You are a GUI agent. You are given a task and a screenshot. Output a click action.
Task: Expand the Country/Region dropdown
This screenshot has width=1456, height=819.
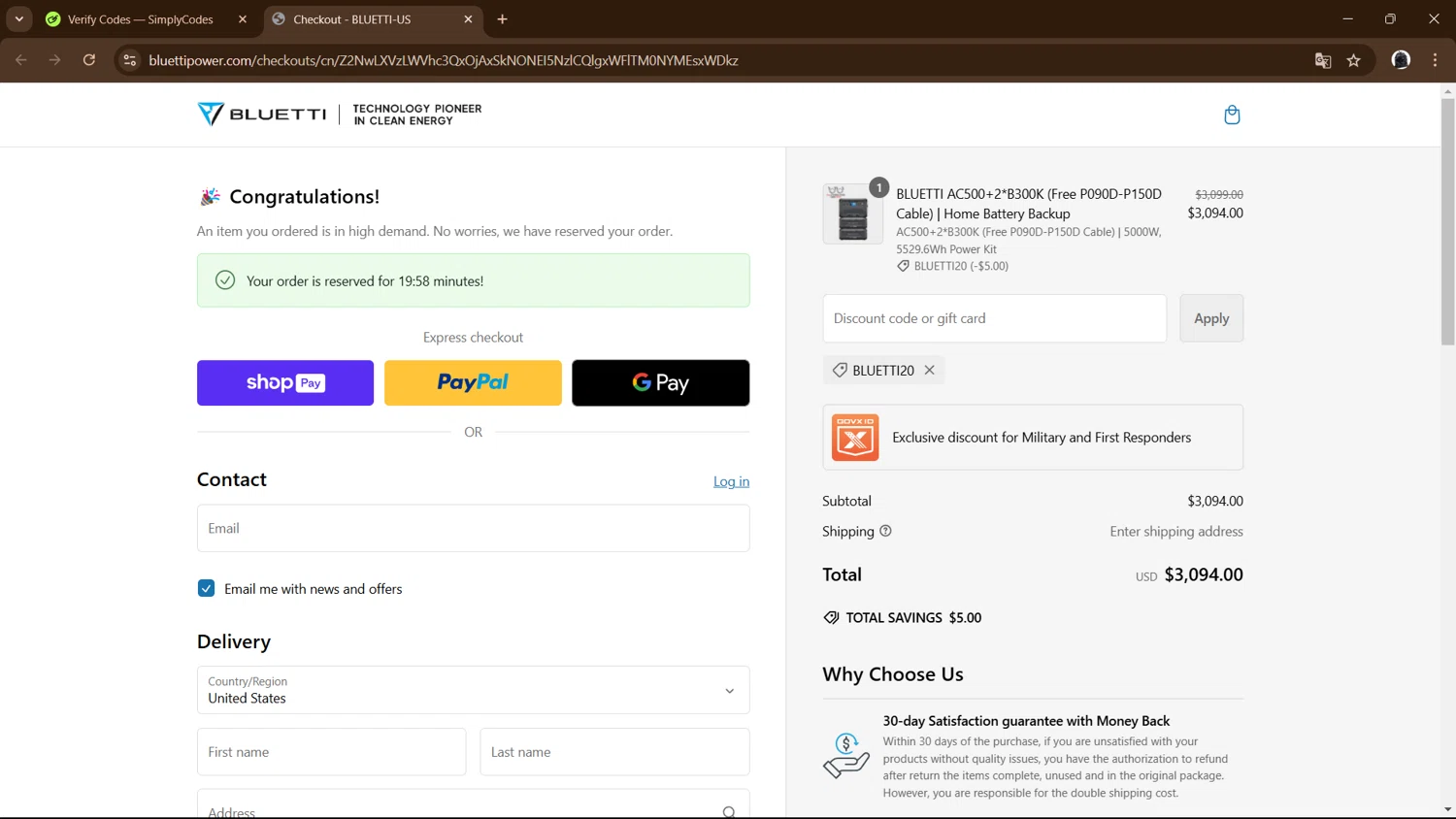[729, 690]
